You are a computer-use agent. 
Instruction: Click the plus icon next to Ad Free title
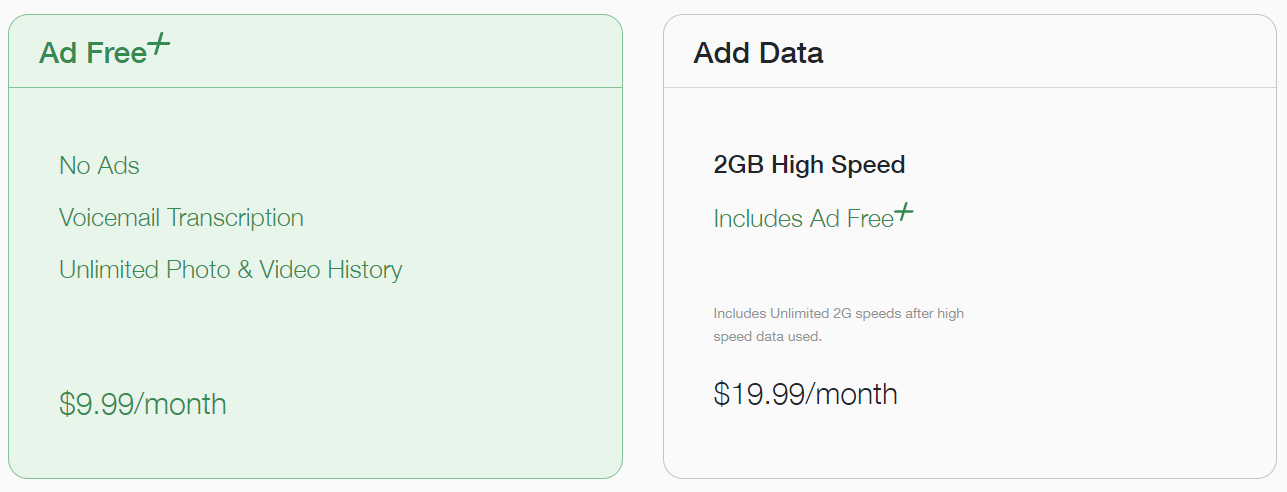(159, 43)
